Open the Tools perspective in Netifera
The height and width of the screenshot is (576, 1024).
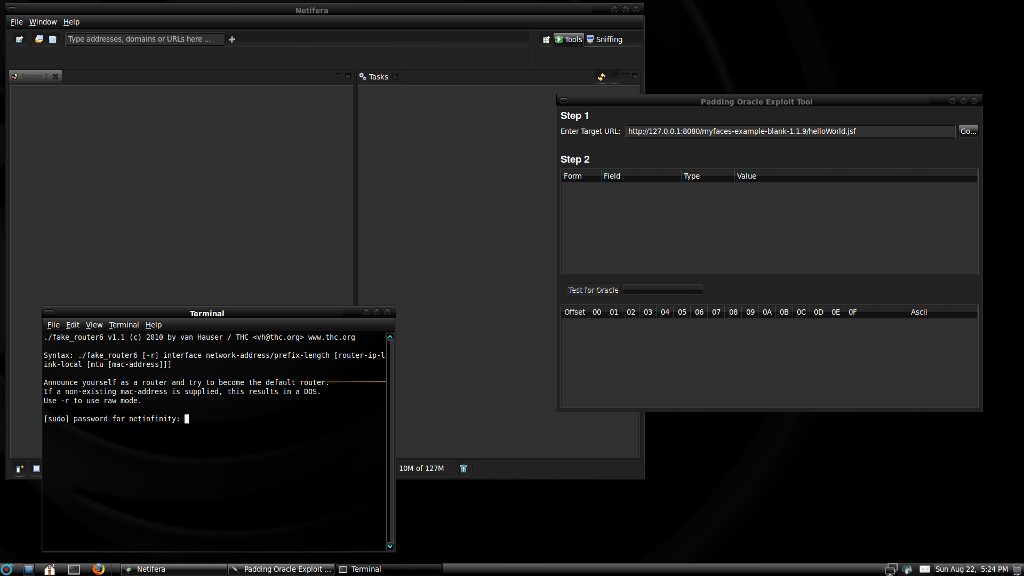(568, 39)
